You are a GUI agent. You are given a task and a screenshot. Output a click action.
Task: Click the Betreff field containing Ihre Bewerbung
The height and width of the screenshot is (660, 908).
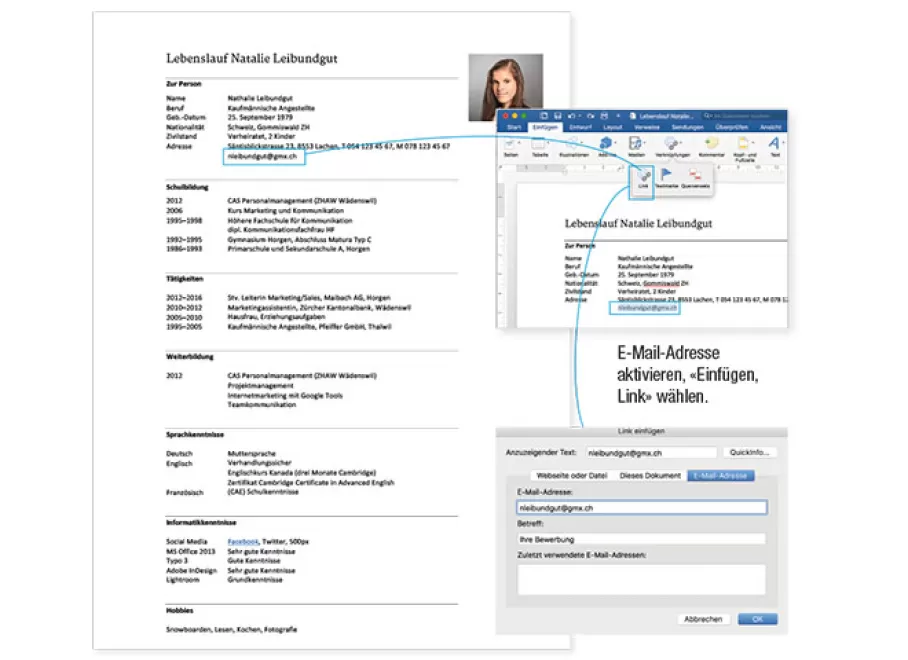point(642,540)
